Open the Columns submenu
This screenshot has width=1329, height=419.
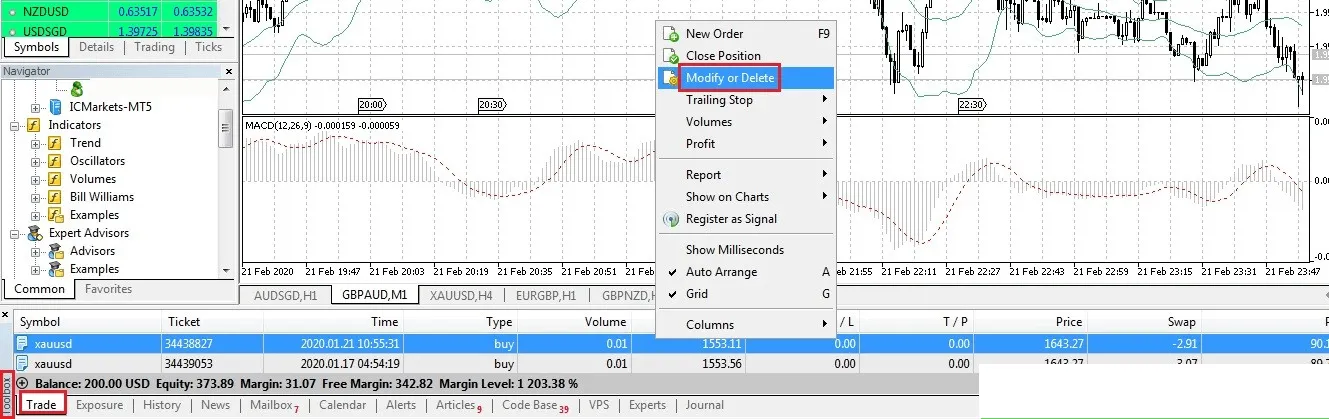[x=745, y=325]
